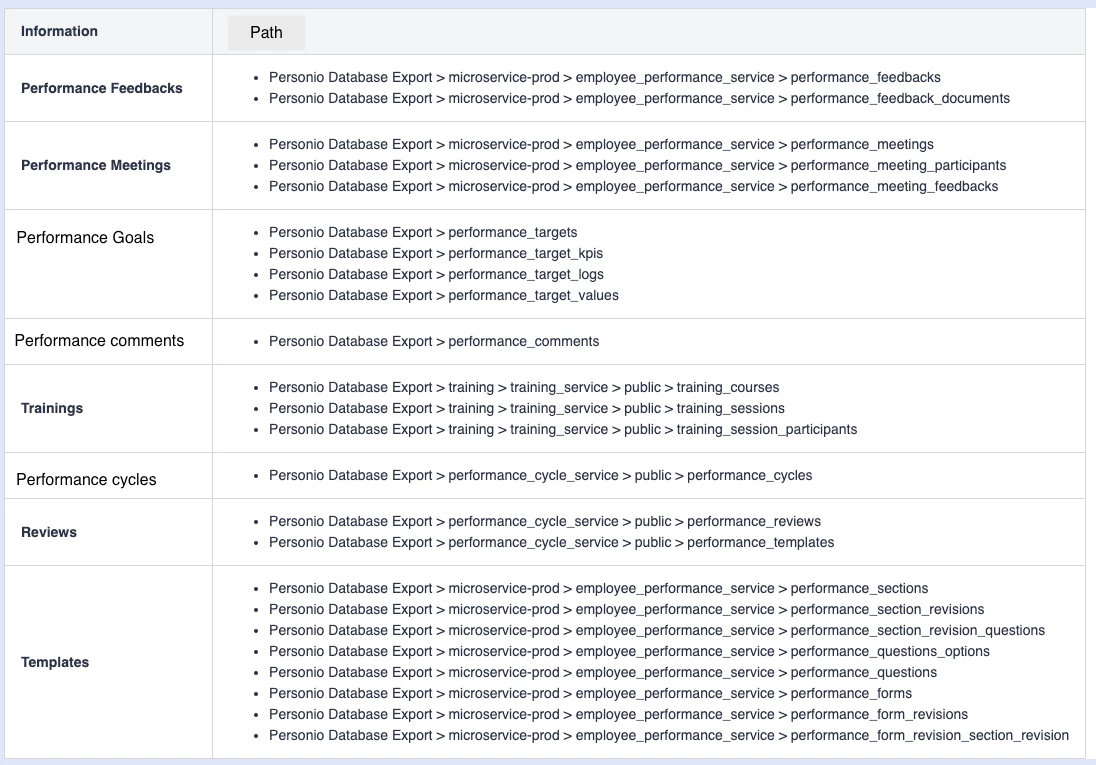This screenshot has width=1096, height=765.
Task: Click the path ending in performance_meeting_feedbacks
Action: coord(633,187)
